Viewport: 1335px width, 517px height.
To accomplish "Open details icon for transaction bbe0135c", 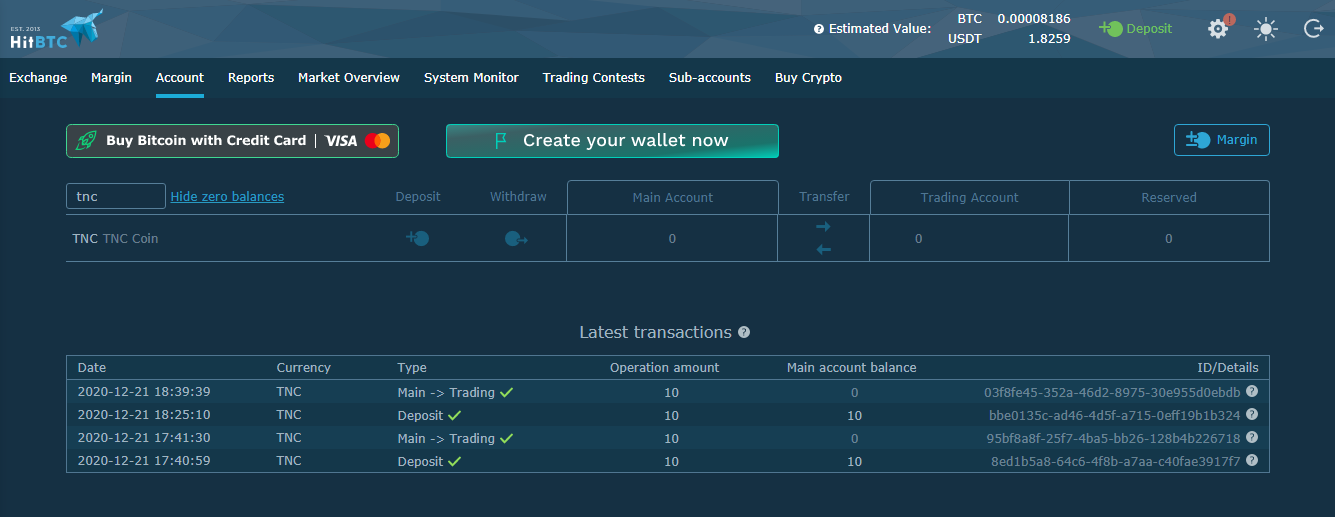I will click(x=1252, y=414).
